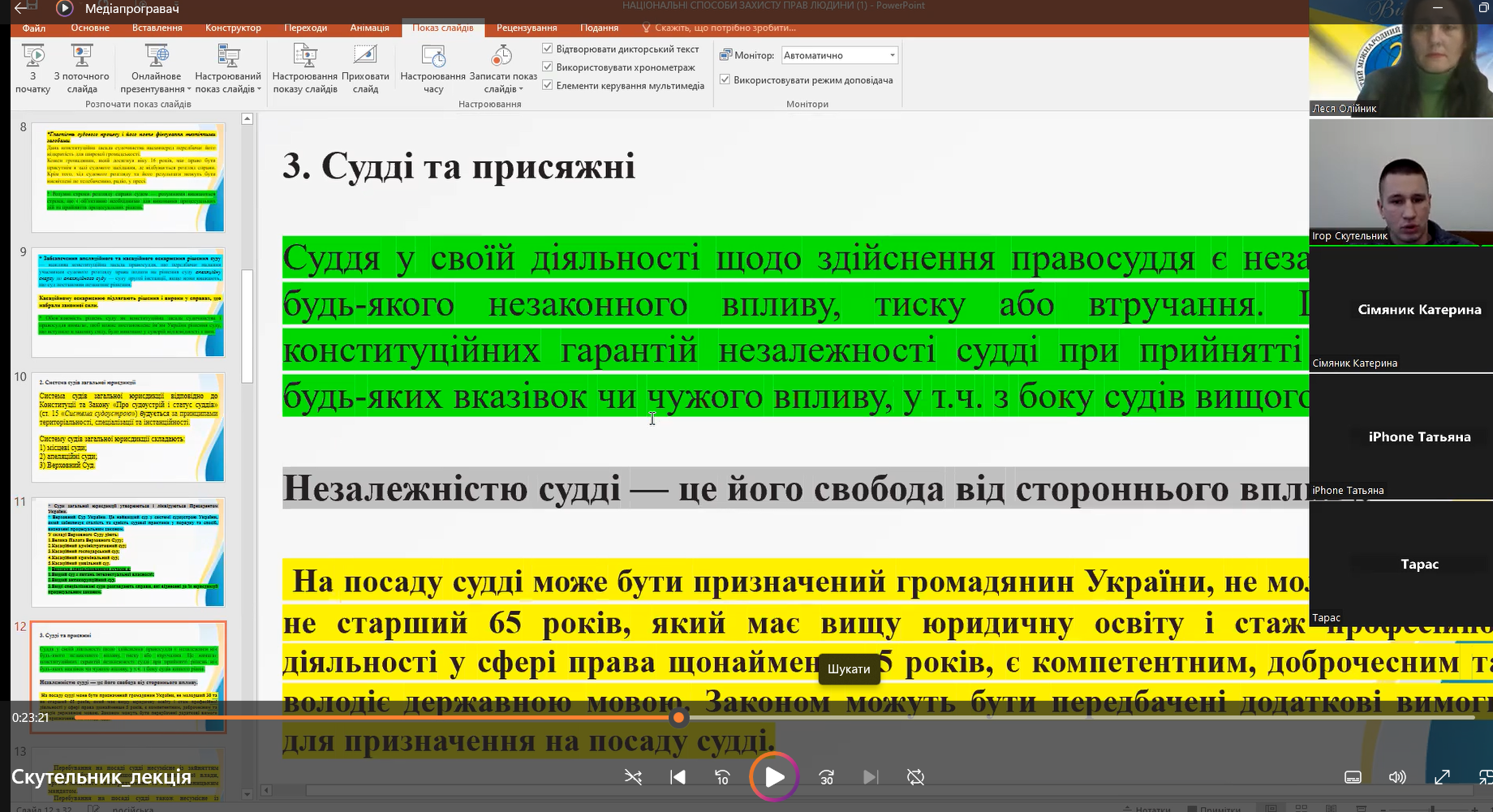Skip back 10 seconds
The image size is (1493, 812).
(722, 777)
